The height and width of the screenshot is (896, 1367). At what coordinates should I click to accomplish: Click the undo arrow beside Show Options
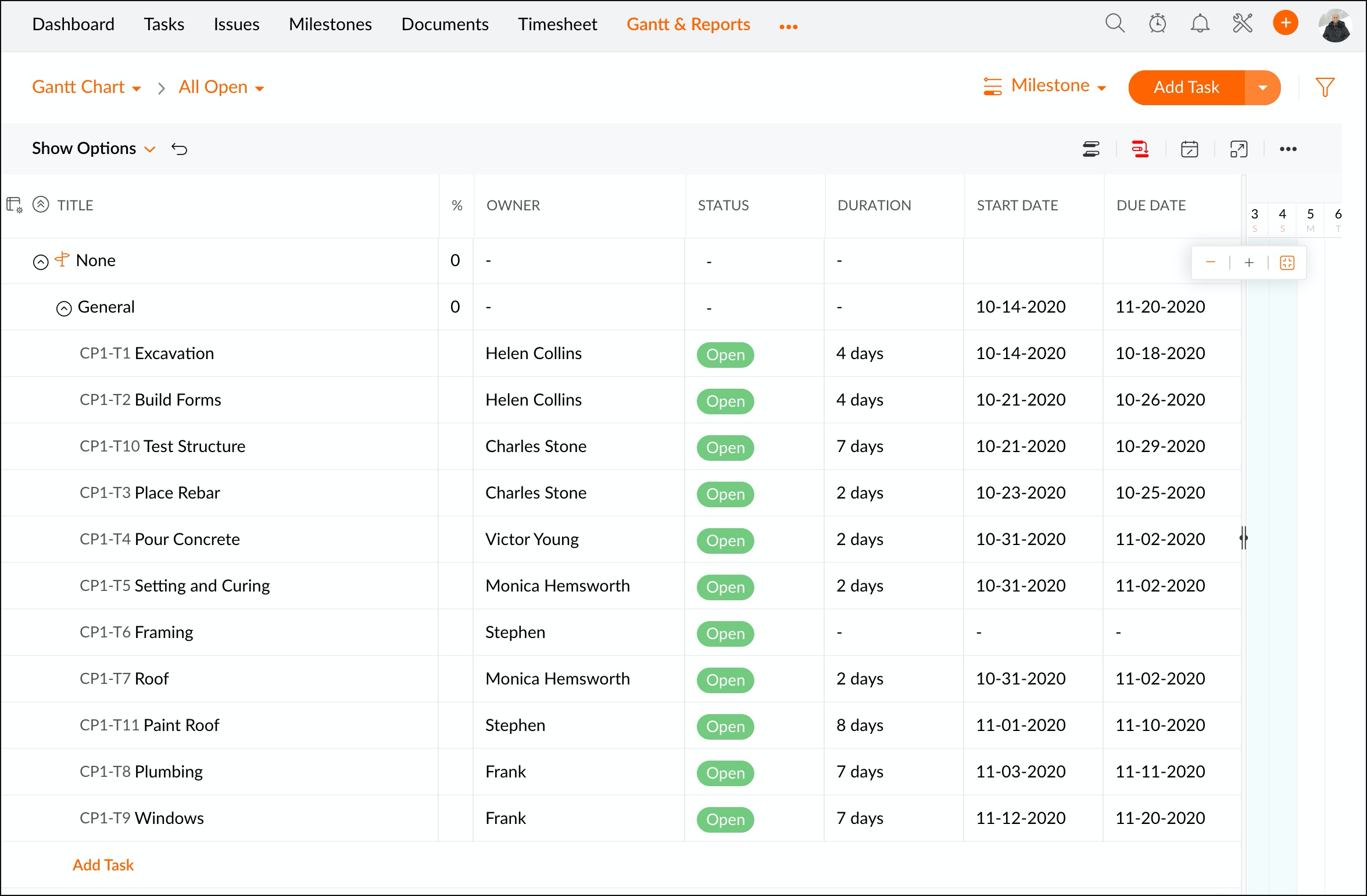pyautogui.click(x=179, y=149)
